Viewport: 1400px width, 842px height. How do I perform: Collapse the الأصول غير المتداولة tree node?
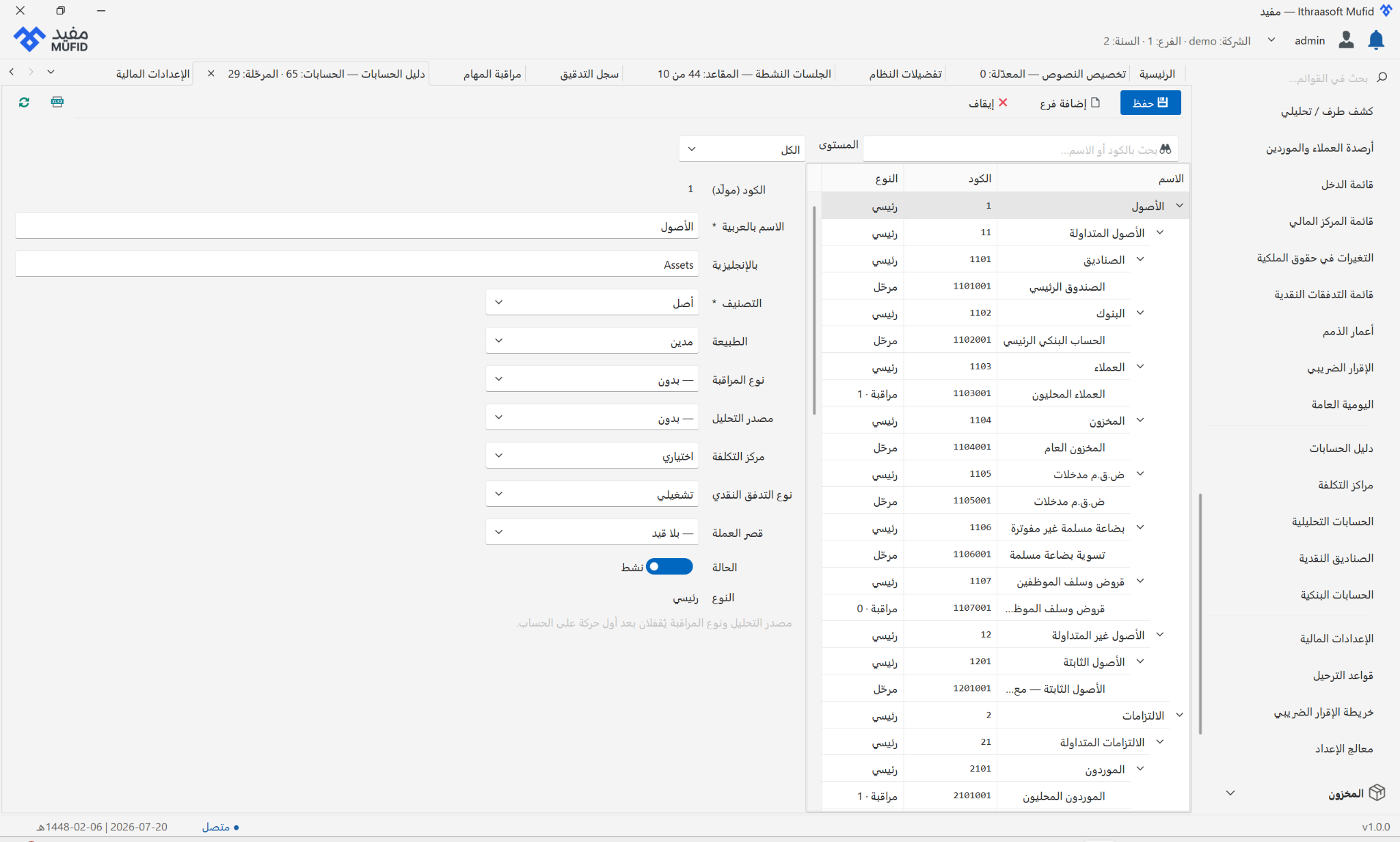(x=1160, y=635)
